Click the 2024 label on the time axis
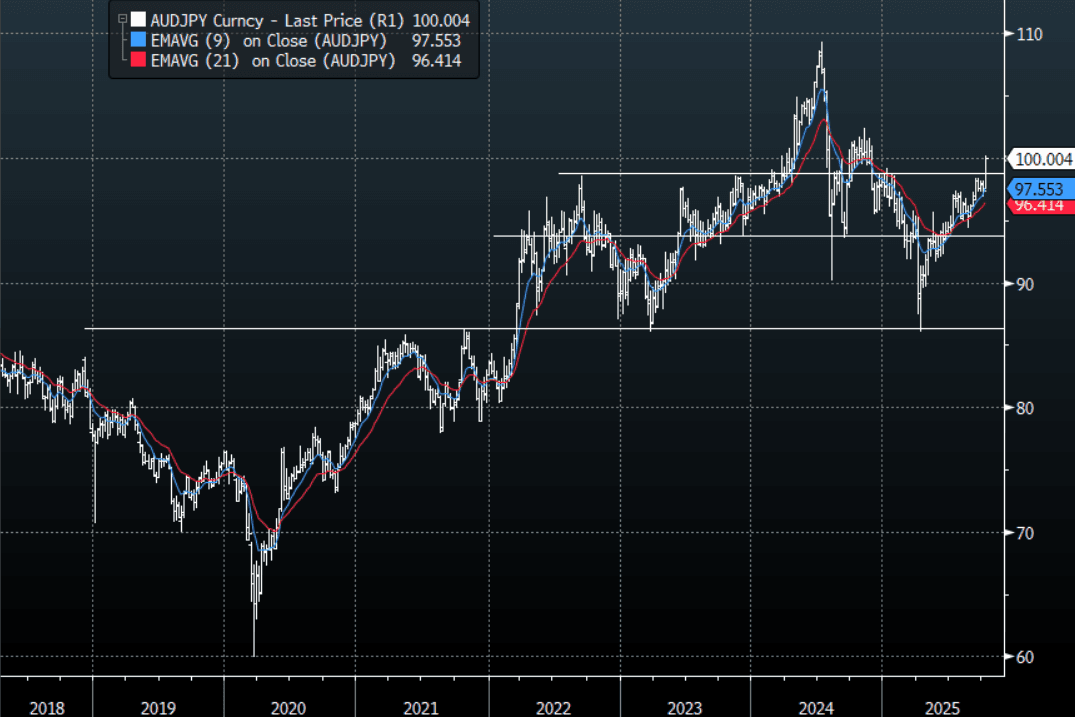The image size is (1075, 717). click(816, 707)
